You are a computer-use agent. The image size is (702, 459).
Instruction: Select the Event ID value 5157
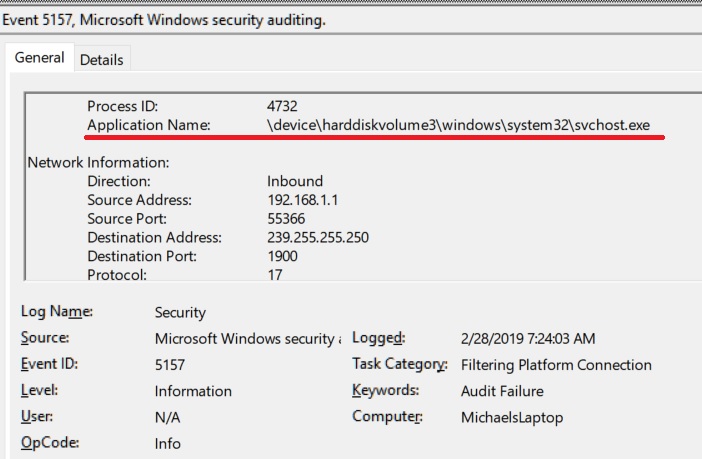[170, 365]
